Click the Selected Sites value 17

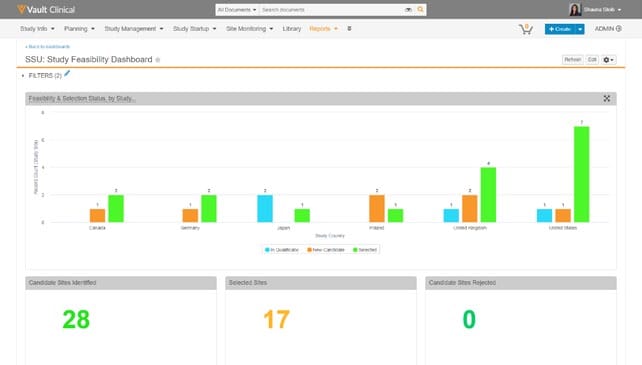pos(276,320)
